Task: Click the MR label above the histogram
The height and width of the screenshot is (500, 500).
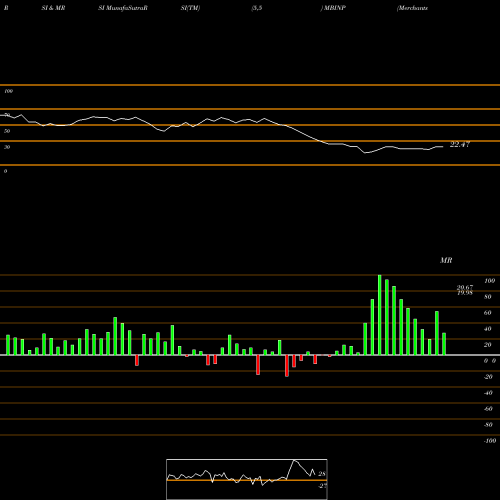Action: tap(446, 260)
